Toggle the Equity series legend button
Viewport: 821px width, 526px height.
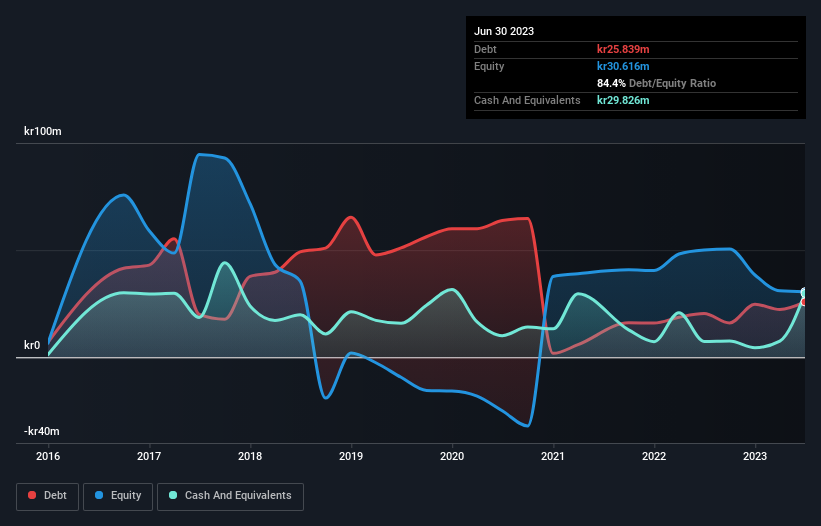coord(118,496)
